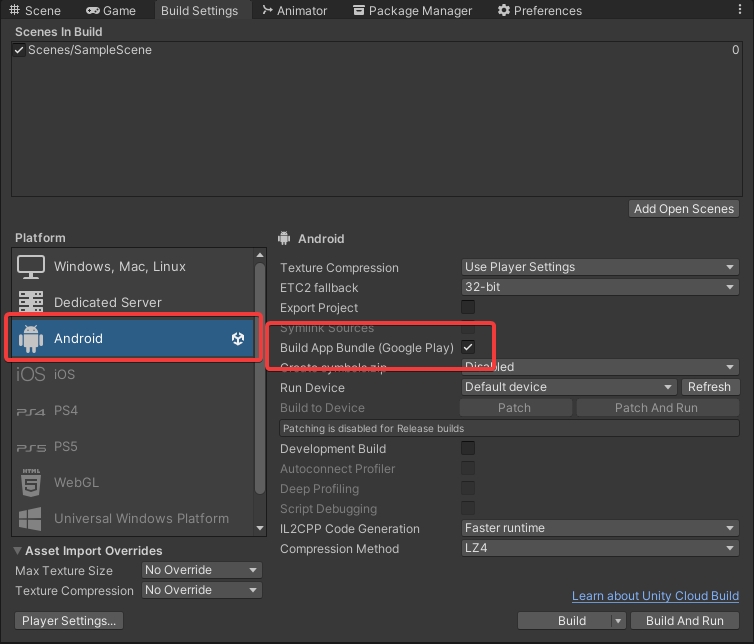The image size is (754, 644).
Task: Choose the PS4 platform icon
Action: 31,411
